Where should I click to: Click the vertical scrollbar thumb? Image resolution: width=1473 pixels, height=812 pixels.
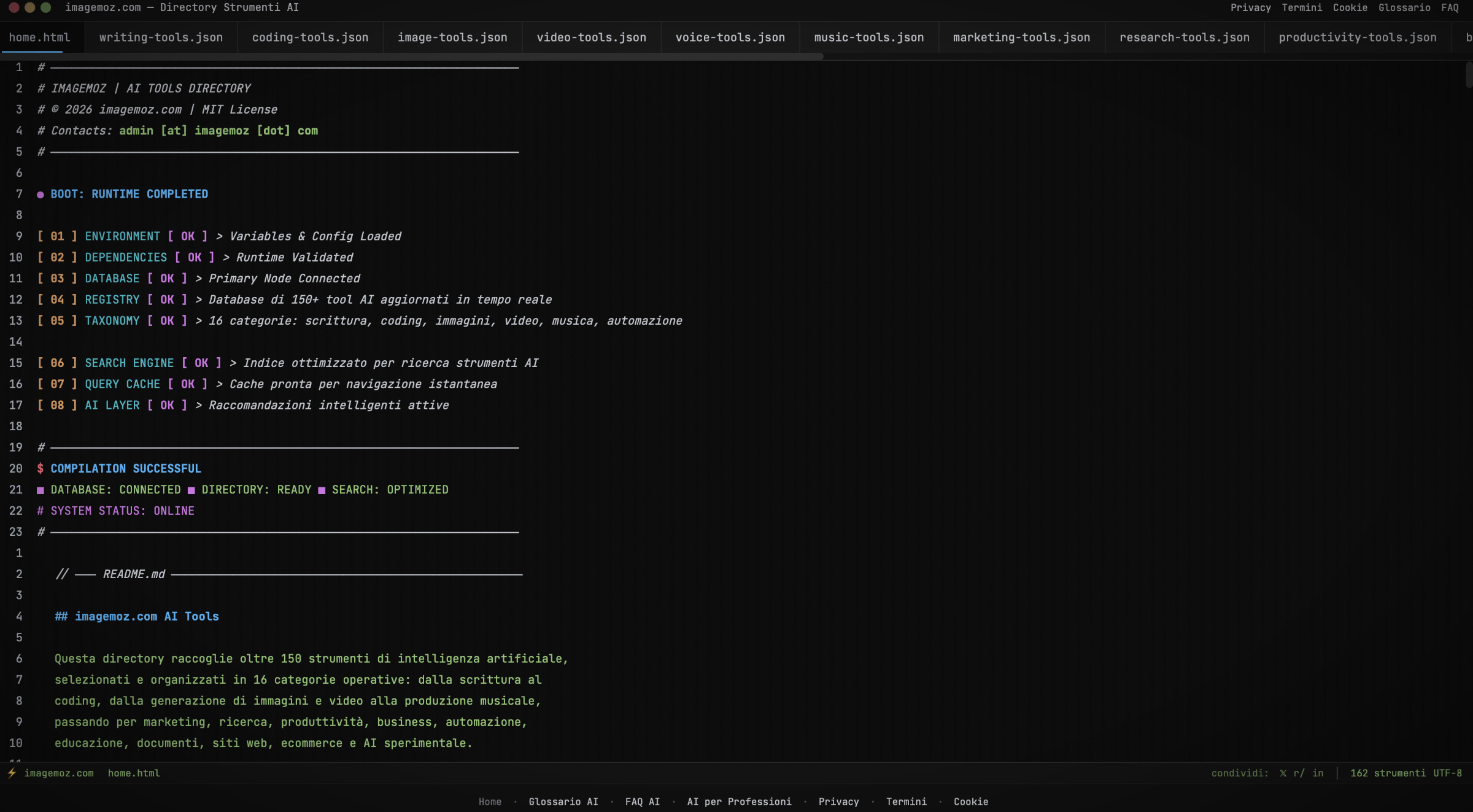(x=1469, y=75)
